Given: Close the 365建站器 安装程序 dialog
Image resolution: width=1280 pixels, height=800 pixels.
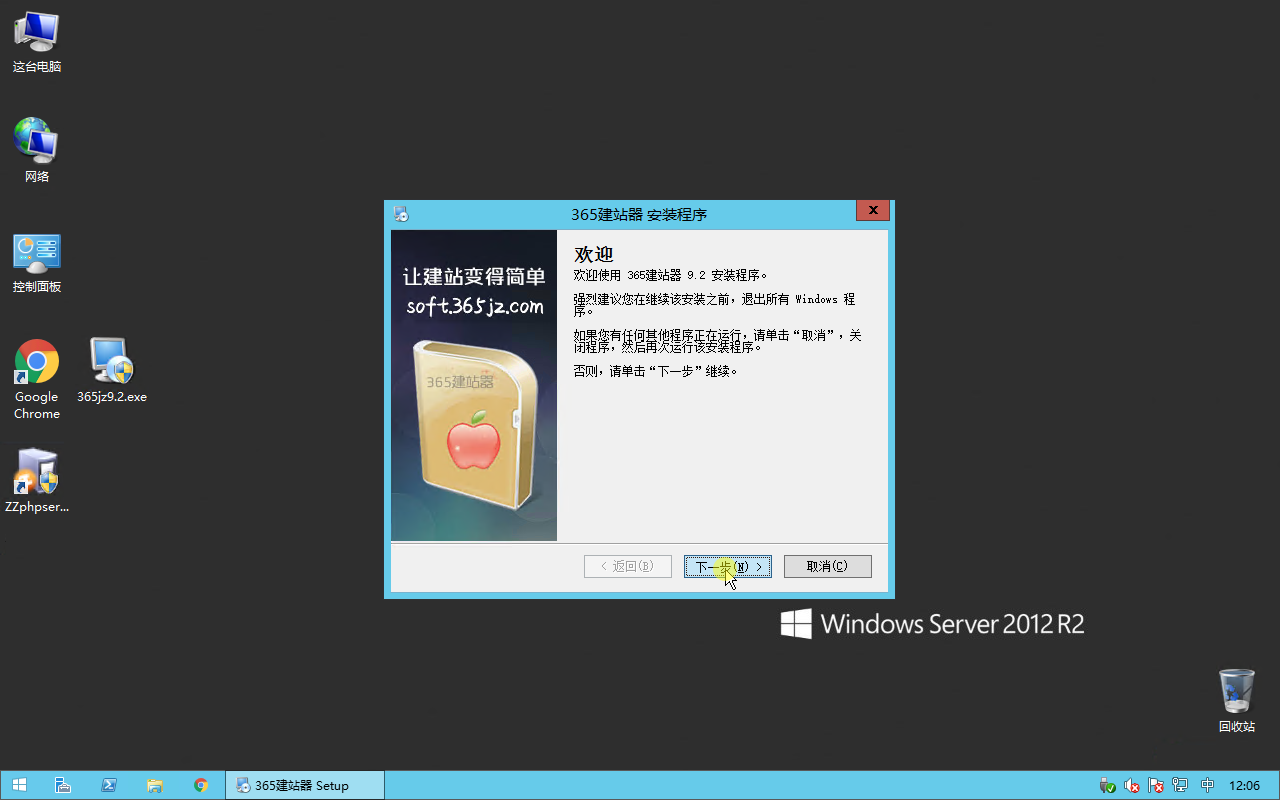Looking at the screenshot, I should 873,211.
